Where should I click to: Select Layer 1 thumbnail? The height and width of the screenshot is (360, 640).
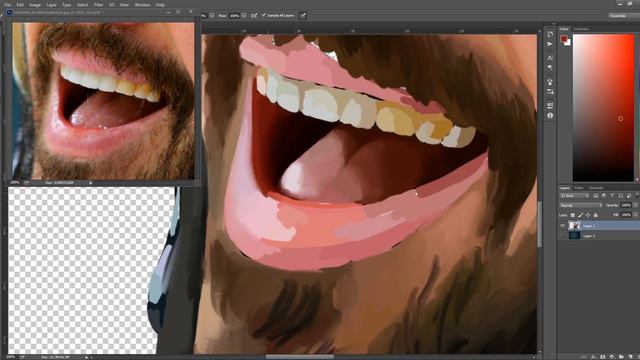tap(574, 226)
